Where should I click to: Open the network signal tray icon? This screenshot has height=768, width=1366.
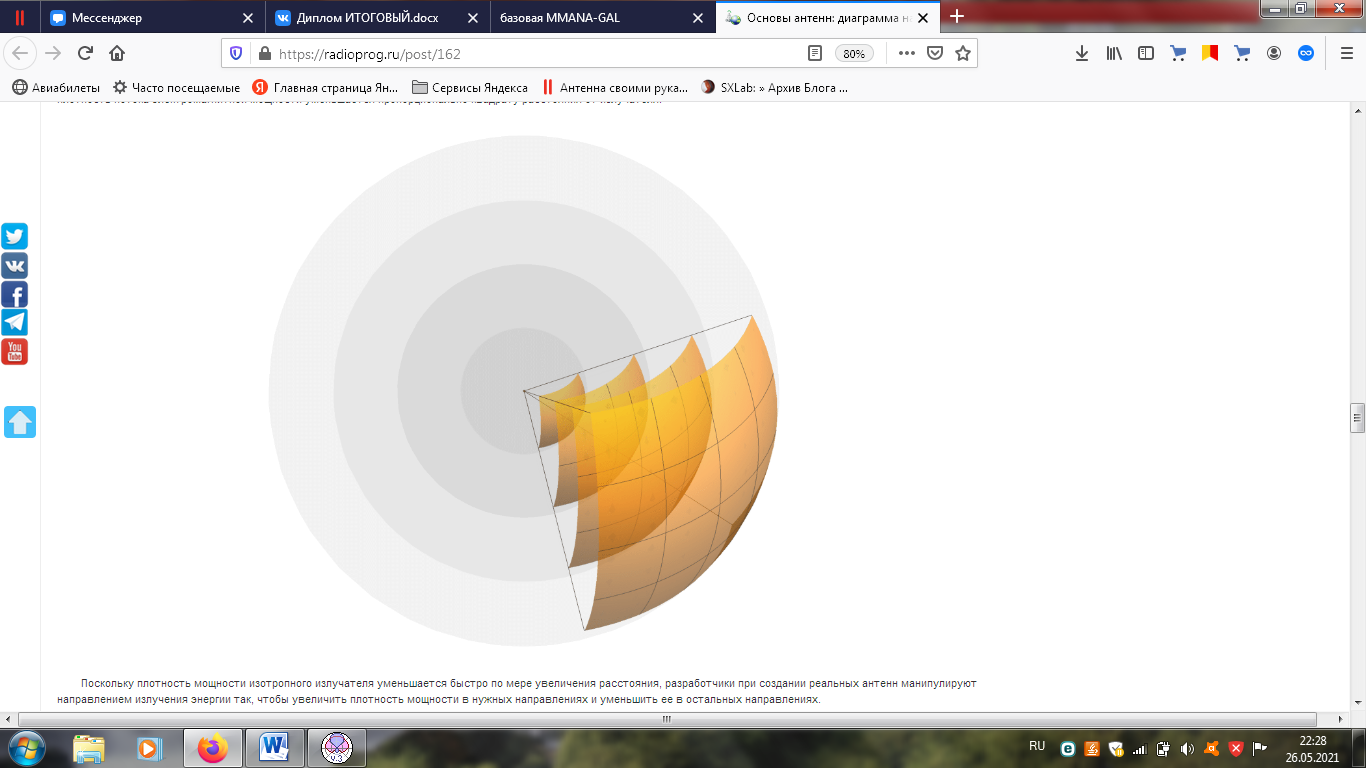pyautogui.click(x=1139, y=748)
